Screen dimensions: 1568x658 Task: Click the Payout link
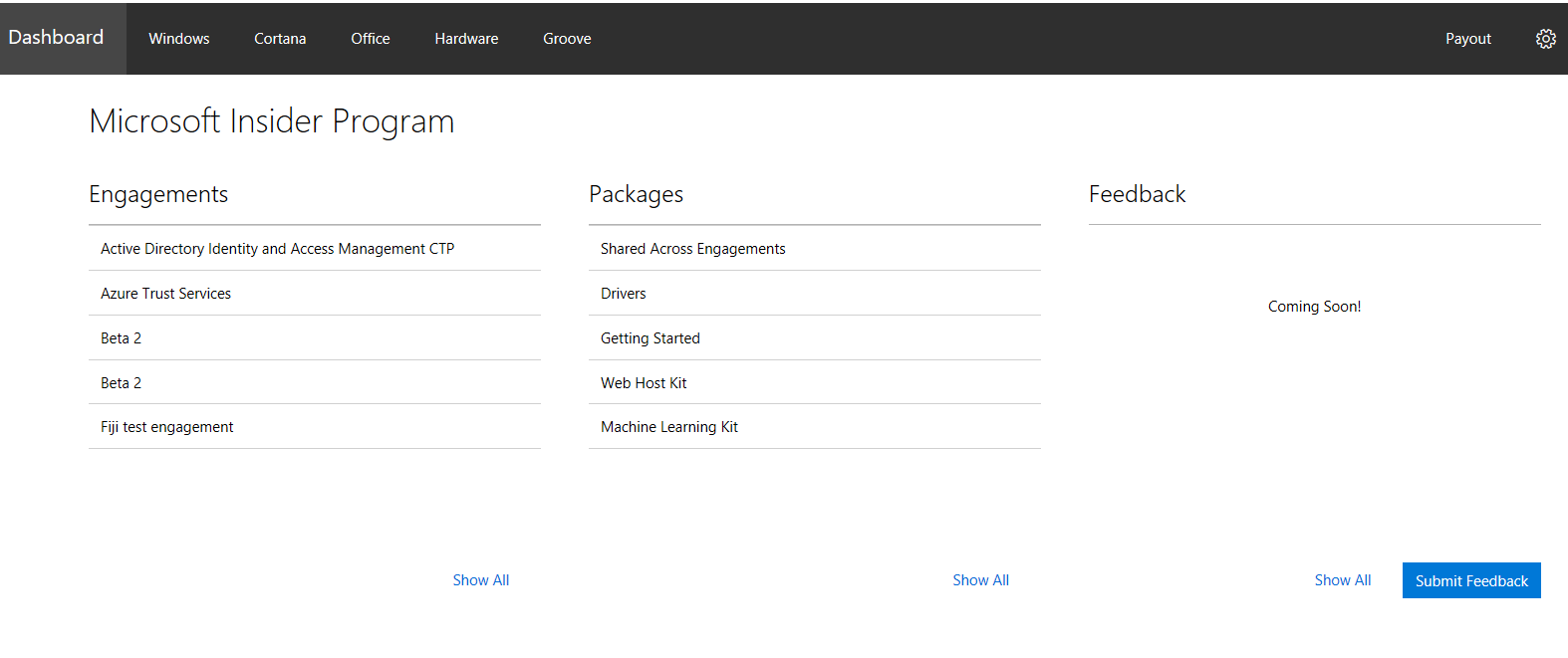point(1468,39)
